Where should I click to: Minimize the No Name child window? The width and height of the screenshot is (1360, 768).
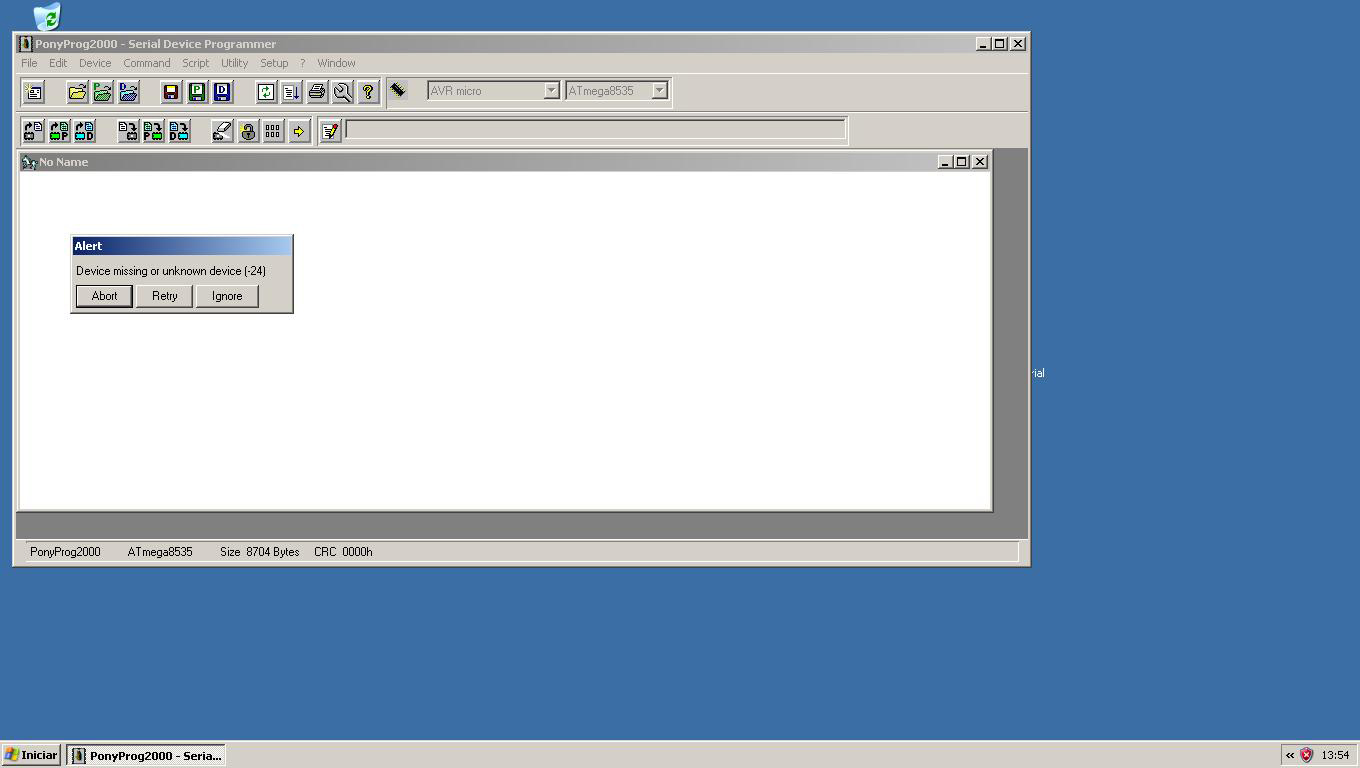click(945, 162)
